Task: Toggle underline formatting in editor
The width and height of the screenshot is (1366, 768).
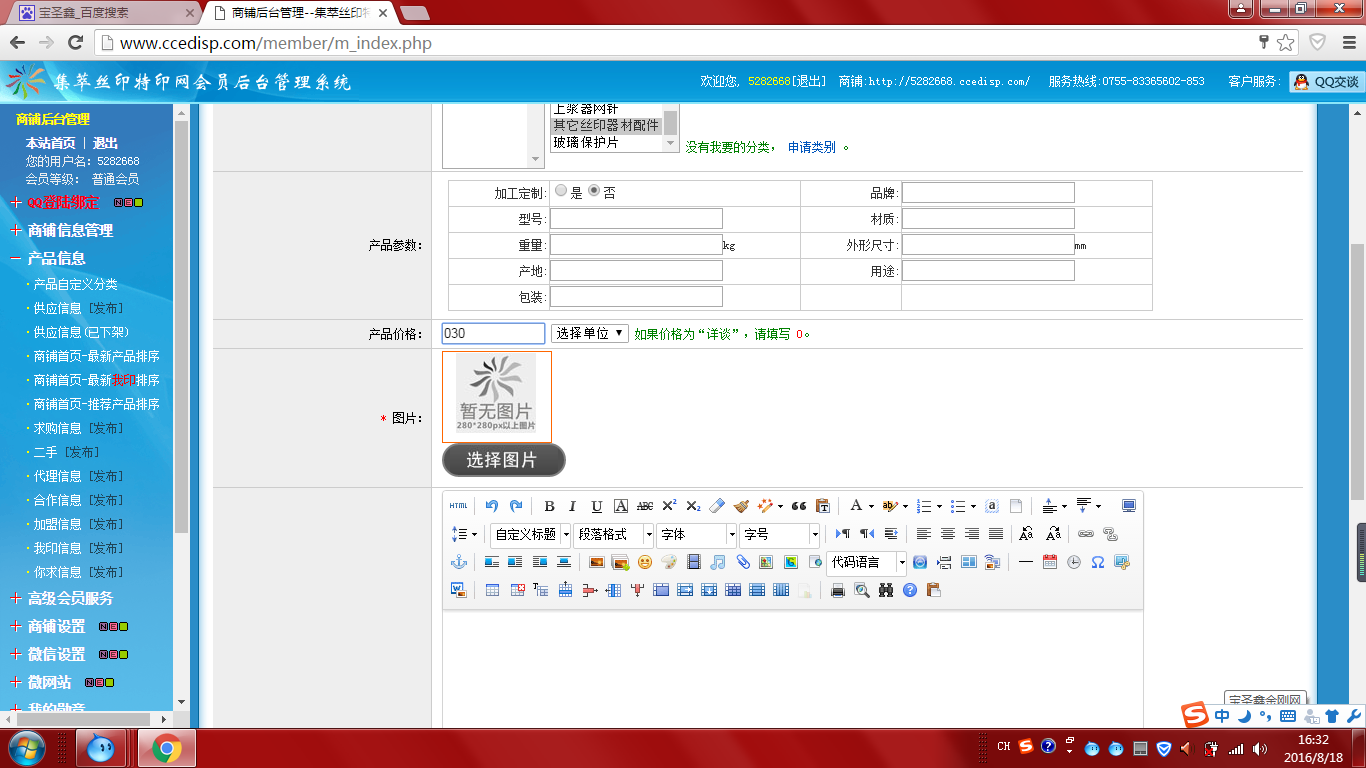Action: [x=597, y=506]
